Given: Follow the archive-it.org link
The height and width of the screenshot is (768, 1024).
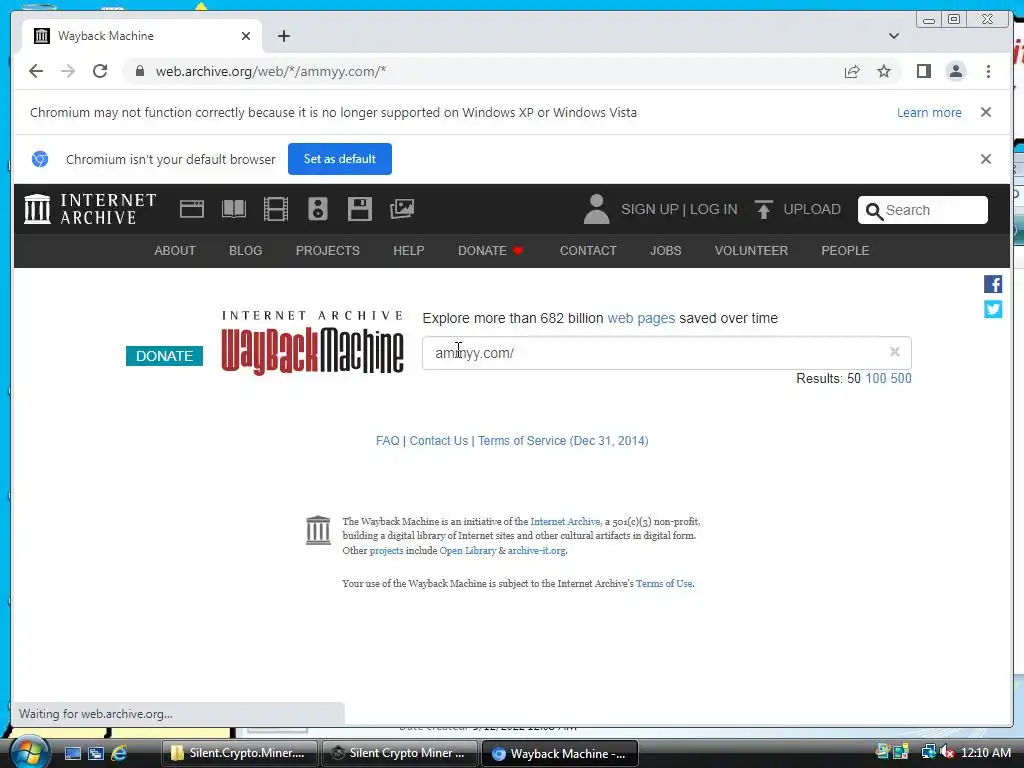Looking at the screenshot, I should 536,551.
